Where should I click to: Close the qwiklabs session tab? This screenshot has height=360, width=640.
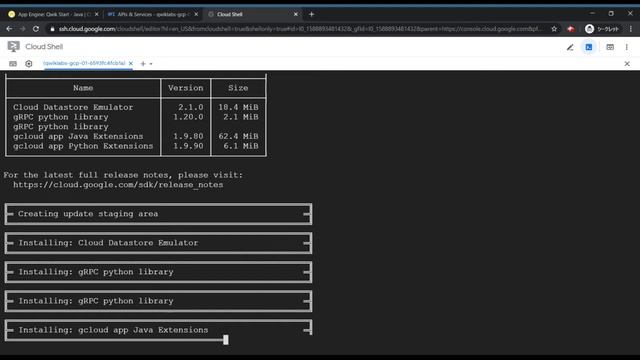pos(131,64)
